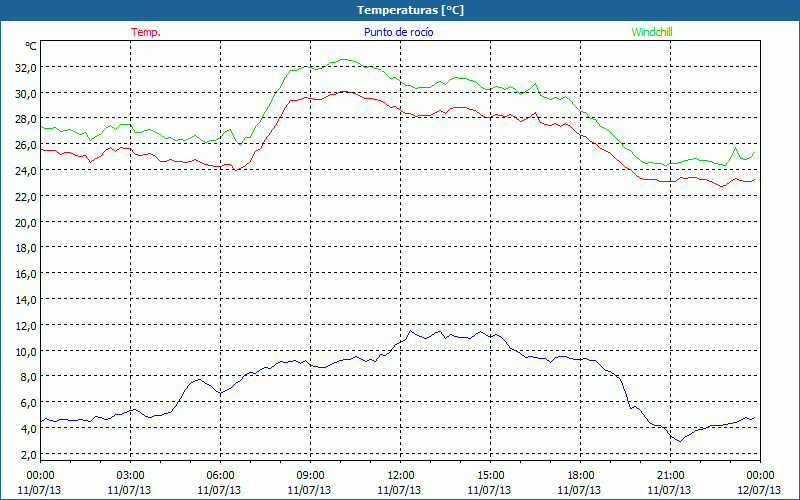The image size is (800, 500).
Task: Click the 26,0 y-axis label
Action: [26, 145]
